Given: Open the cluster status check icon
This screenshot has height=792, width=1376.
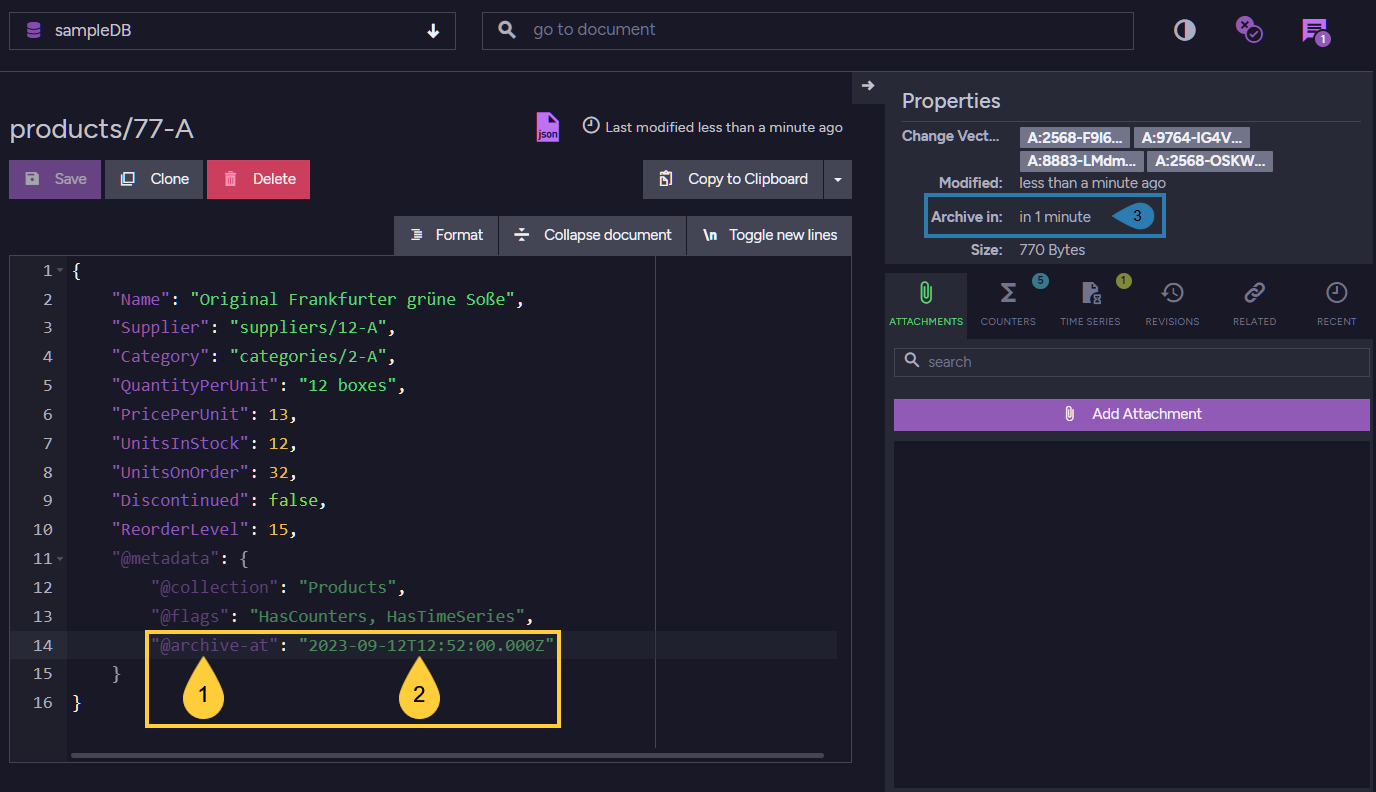Looking at the screenshot, I should 1248,29.
